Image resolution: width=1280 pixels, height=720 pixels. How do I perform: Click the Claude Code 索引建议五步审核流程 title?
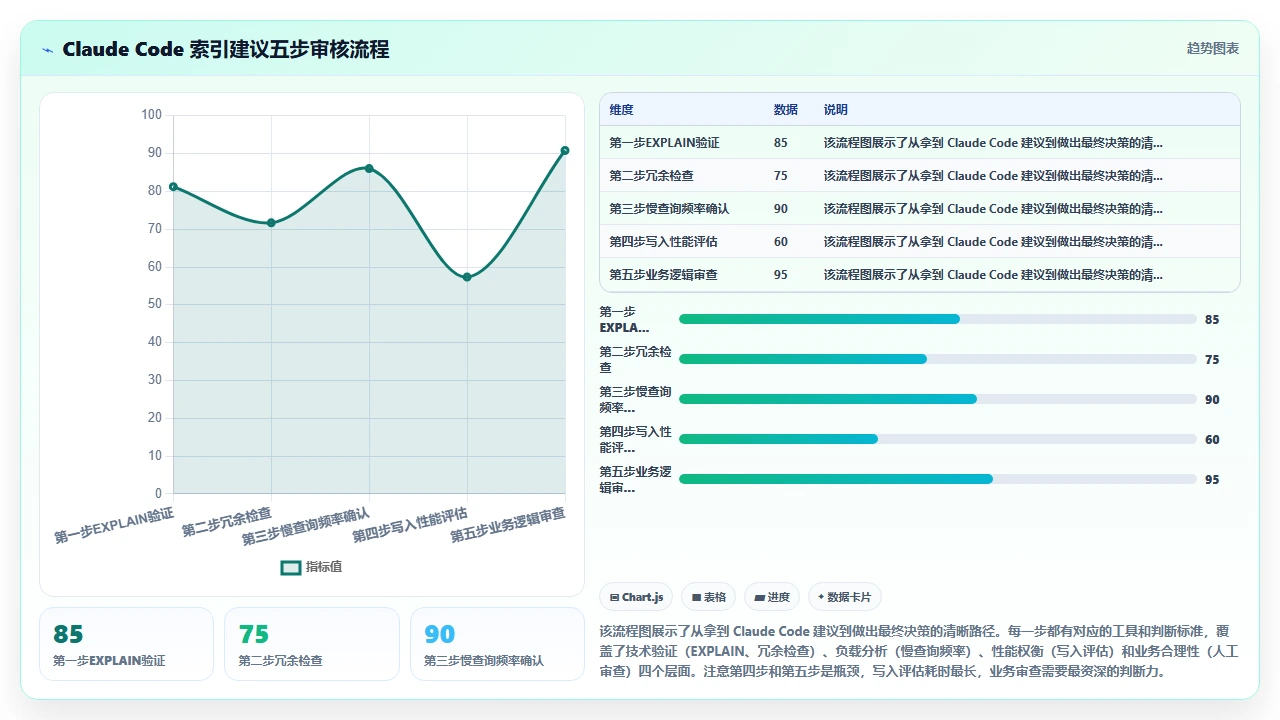click(x=226, y=49)
